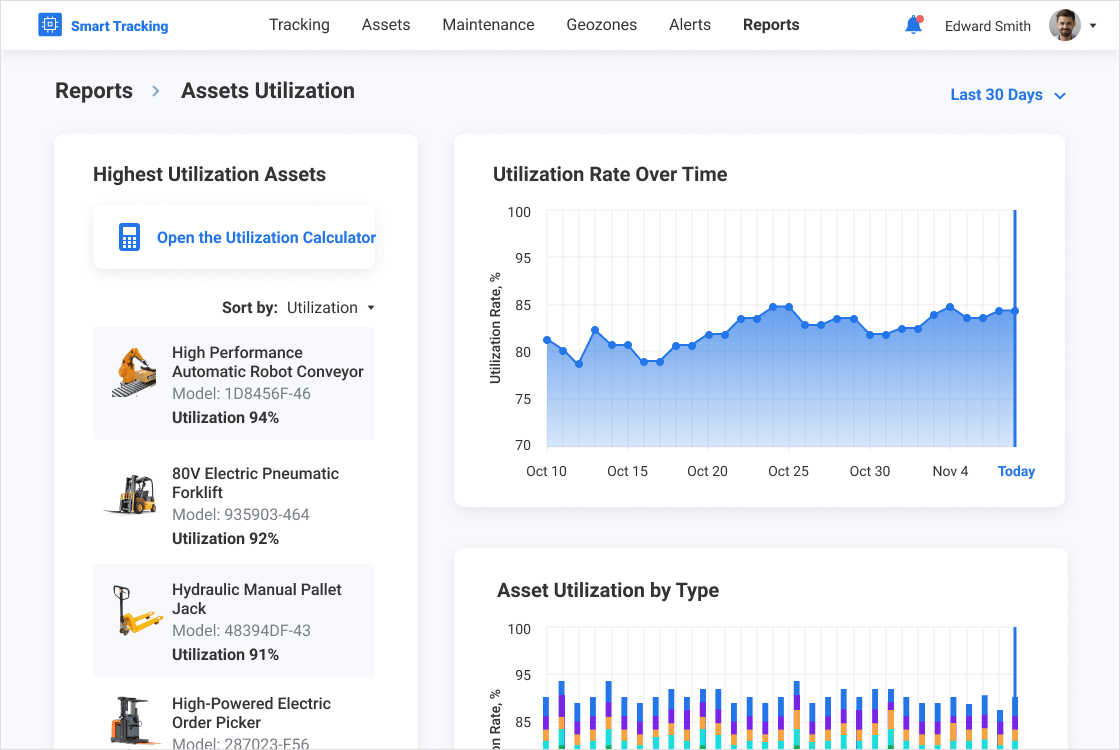Click Edward Smith's profile avatar
1120x750 pixels.
tap(1064, 25)
